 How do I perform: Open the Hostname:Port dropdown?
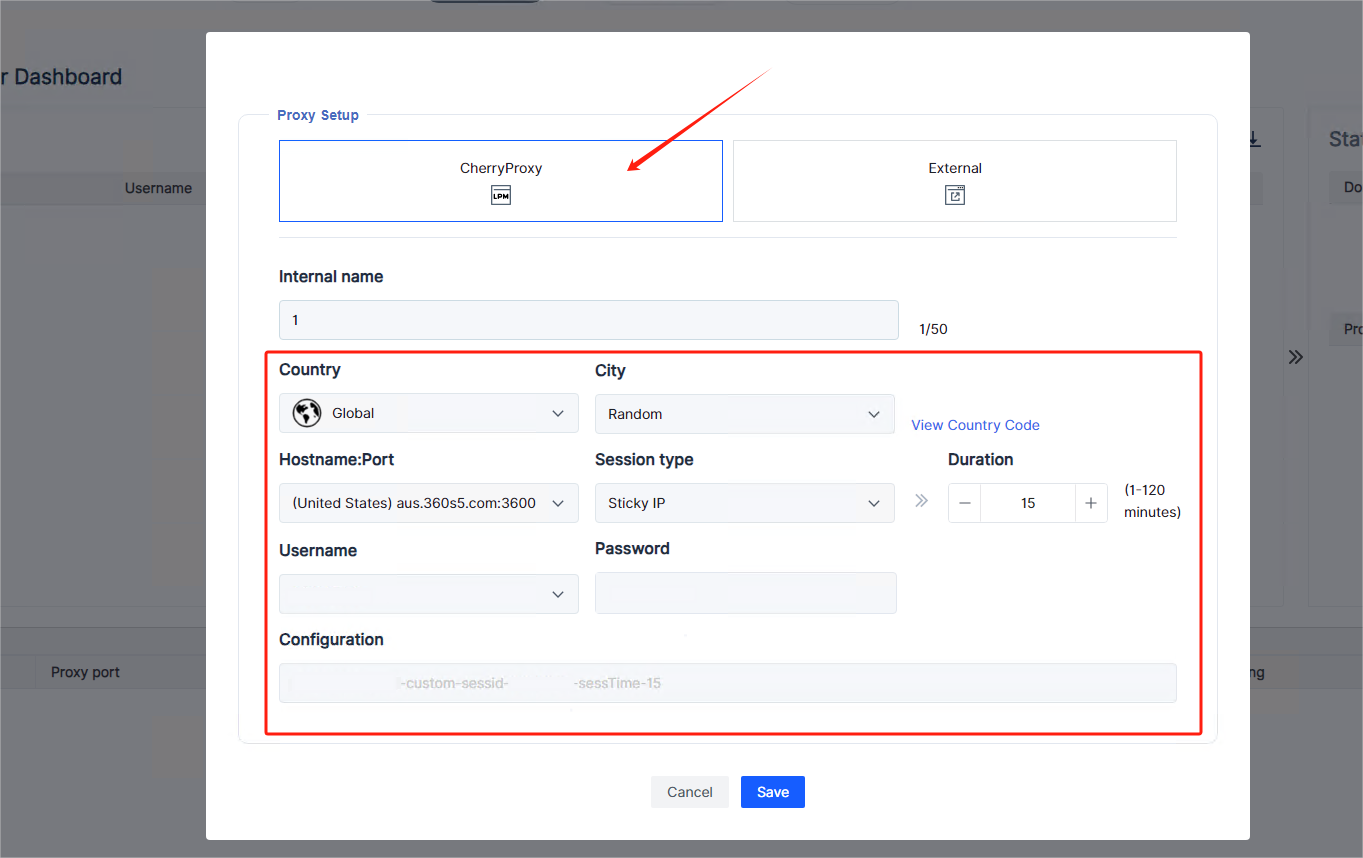(x=428, y=503)
